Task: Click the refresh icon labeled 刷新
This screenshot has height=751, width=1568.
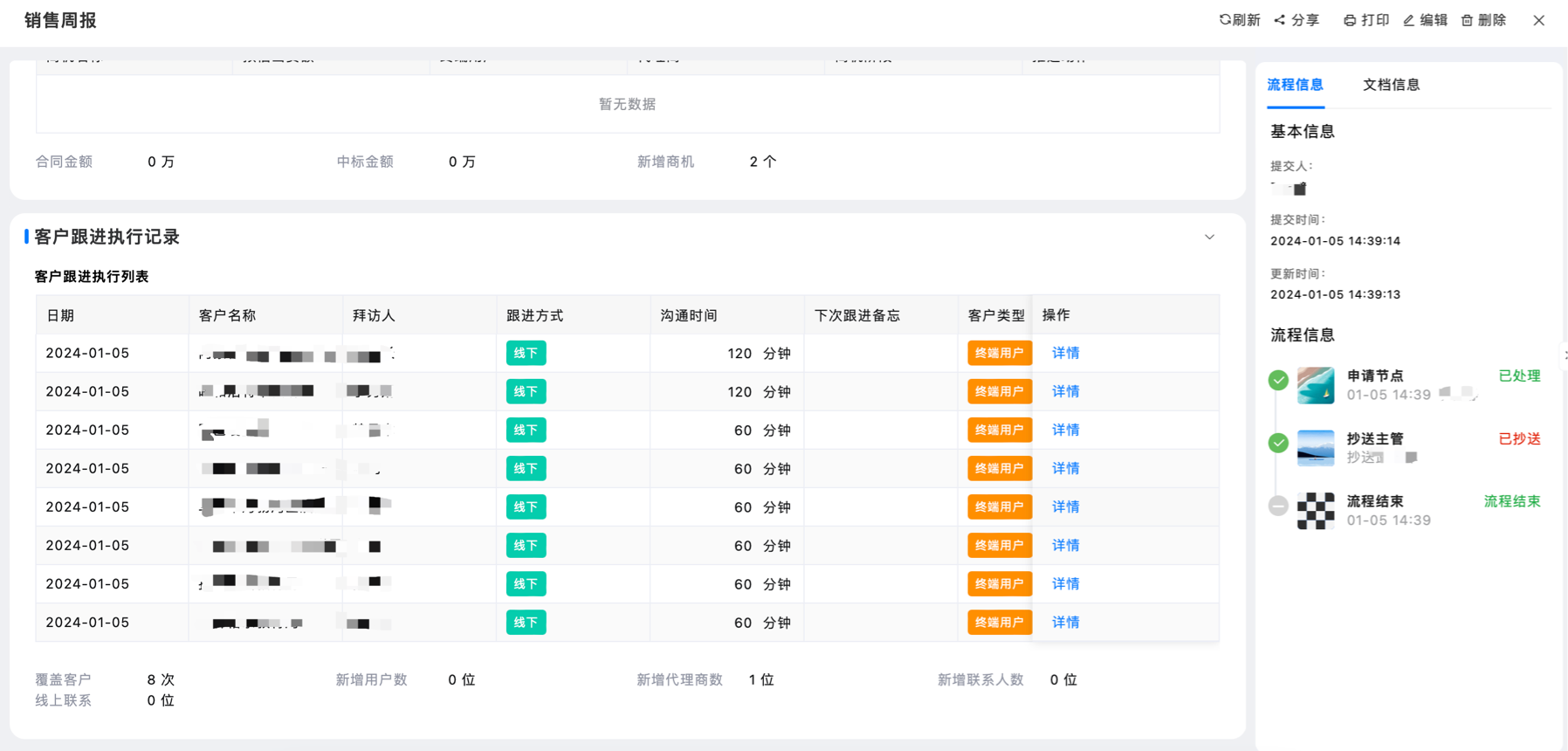Action: 1225,20
